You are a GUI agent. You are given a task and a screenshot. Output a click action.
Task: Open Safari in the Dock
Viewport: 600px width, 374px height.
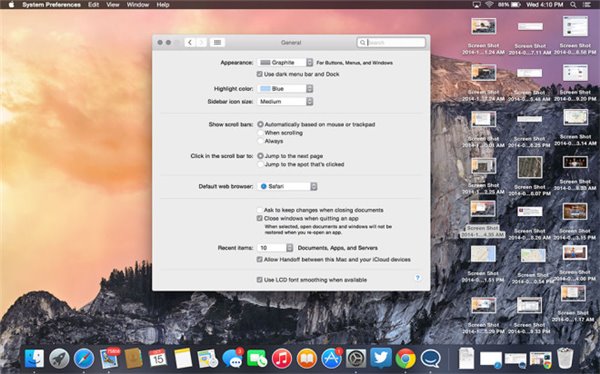(84, 359)
